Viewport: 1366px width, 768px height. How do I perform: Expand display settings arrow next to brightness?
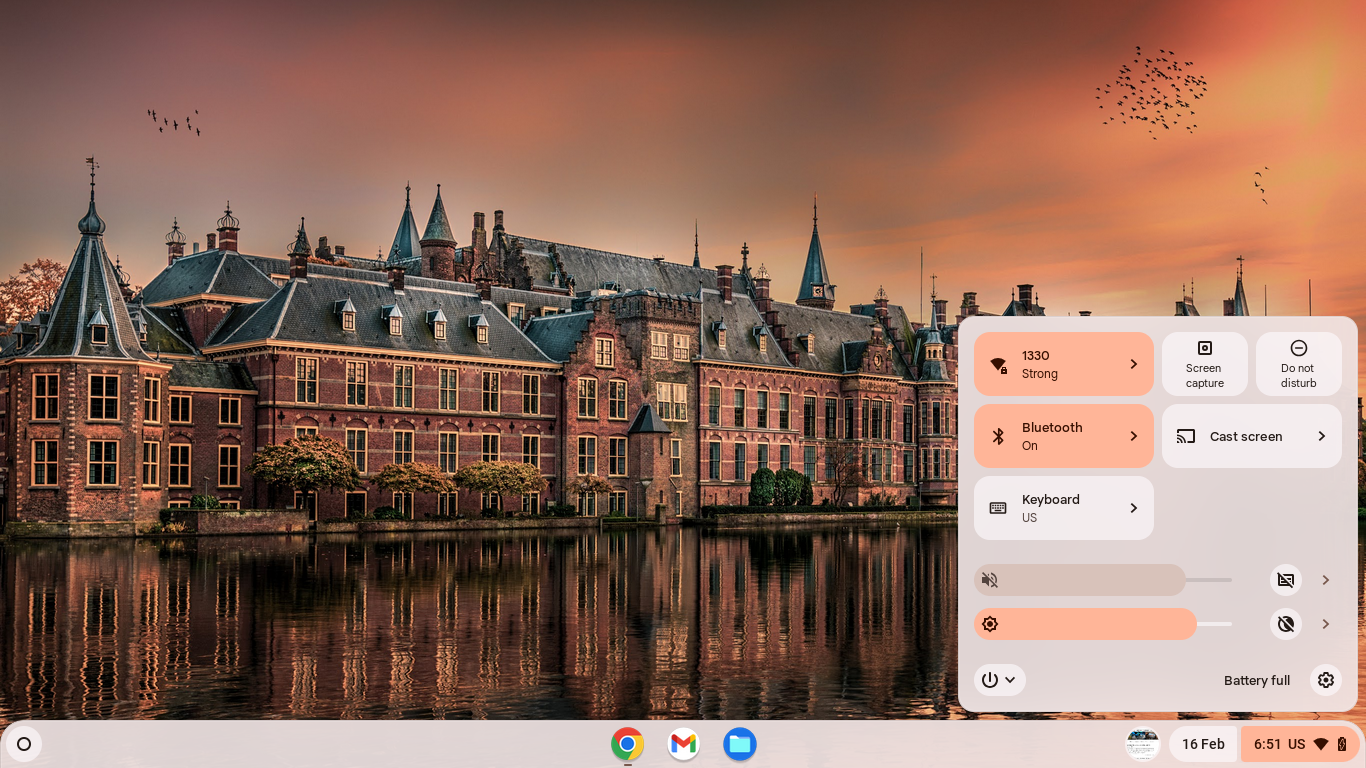(1326, 624)
